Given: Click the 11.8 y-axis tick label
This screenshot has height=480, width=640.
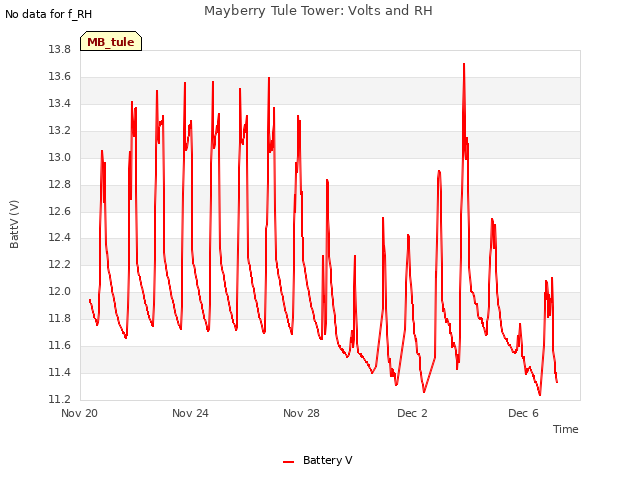Looking at the screenshot, I should pos(60,318).
